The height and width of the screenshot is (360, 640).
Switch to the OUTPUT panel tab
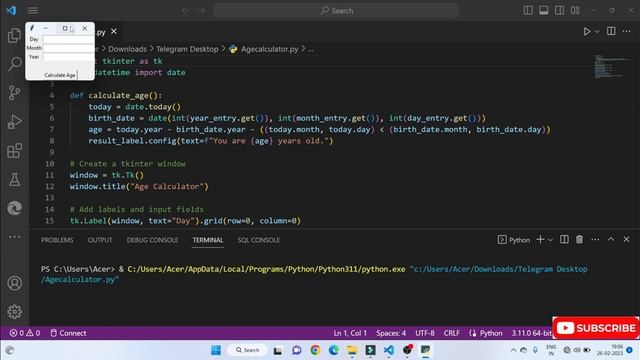(100, 240)
